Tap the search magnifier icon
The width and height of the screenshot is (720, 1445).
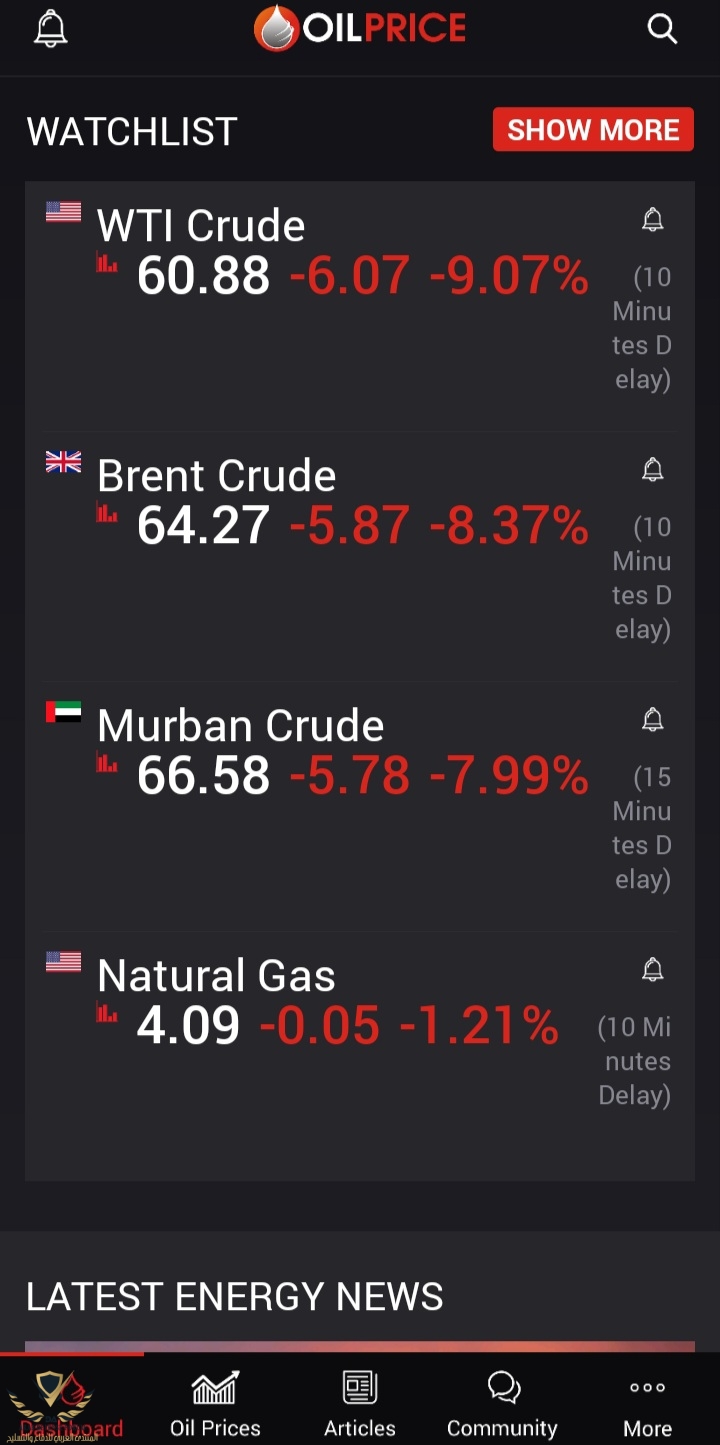pos(662,29)
